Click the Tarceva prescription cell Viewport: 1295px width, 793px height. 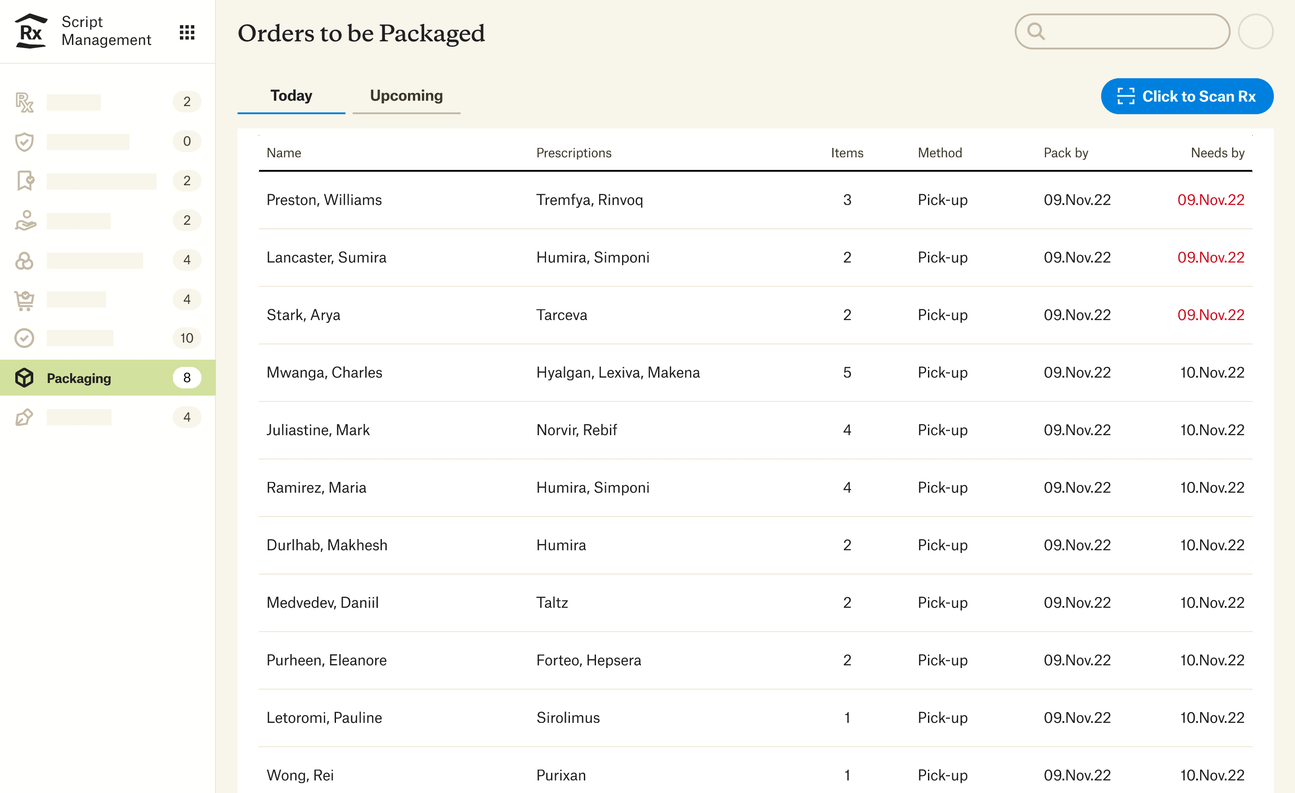562,315
